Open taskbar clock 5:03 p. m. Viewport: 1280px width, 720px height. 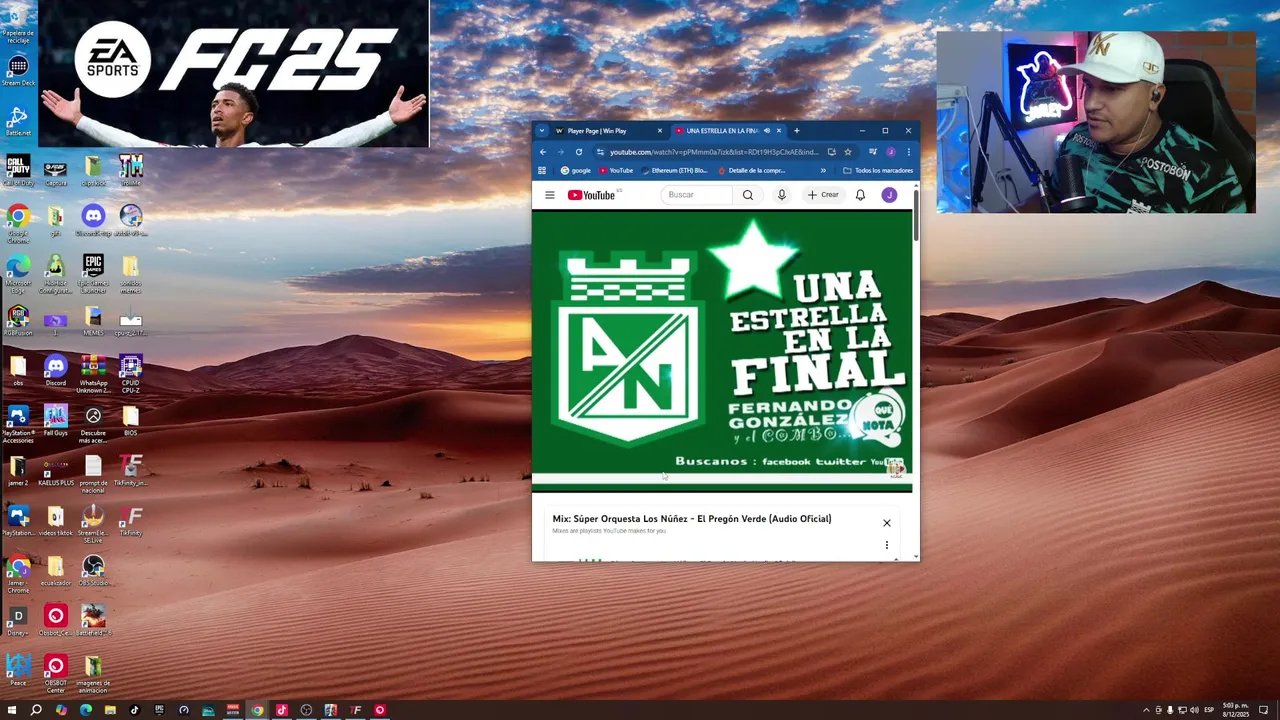click(1236, 710)
